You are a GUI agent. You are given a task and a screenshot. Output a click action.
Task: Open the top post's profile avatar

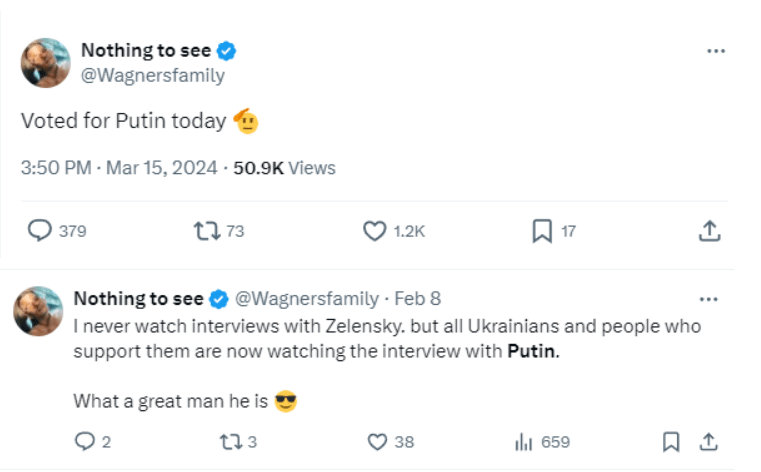(45, 63)
